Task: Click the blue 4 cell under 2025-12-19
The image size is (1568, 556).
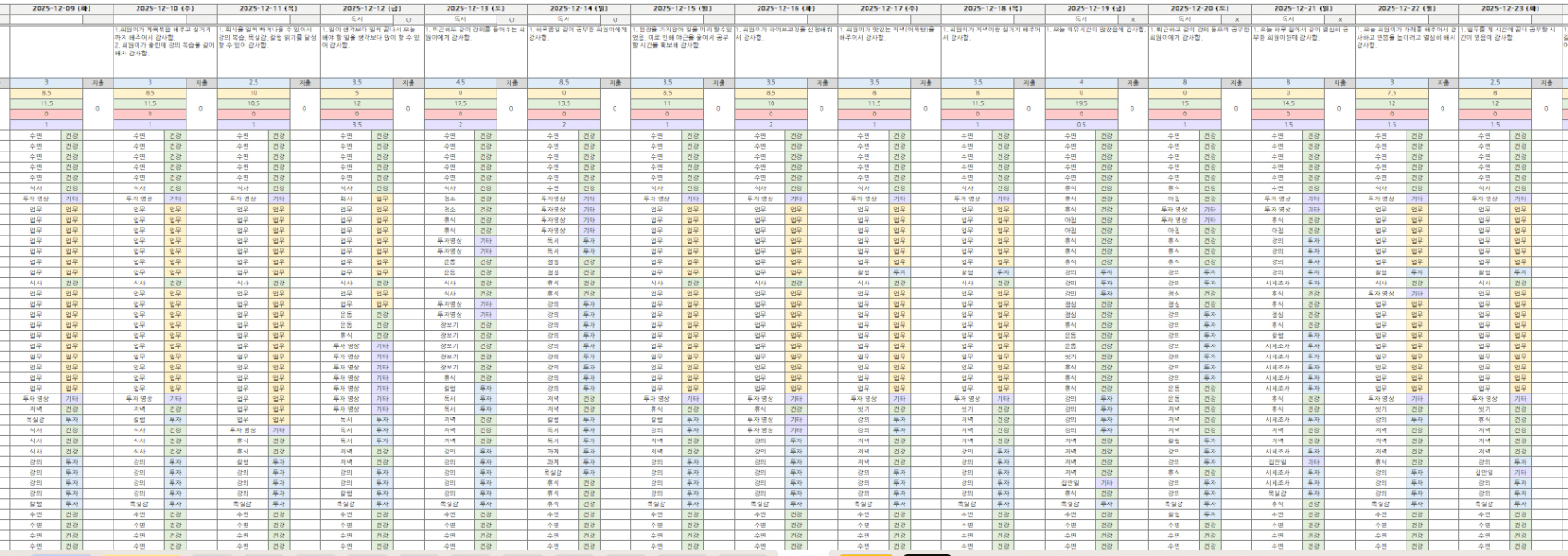Action: pyautogui.click(x=1082, y=83)
